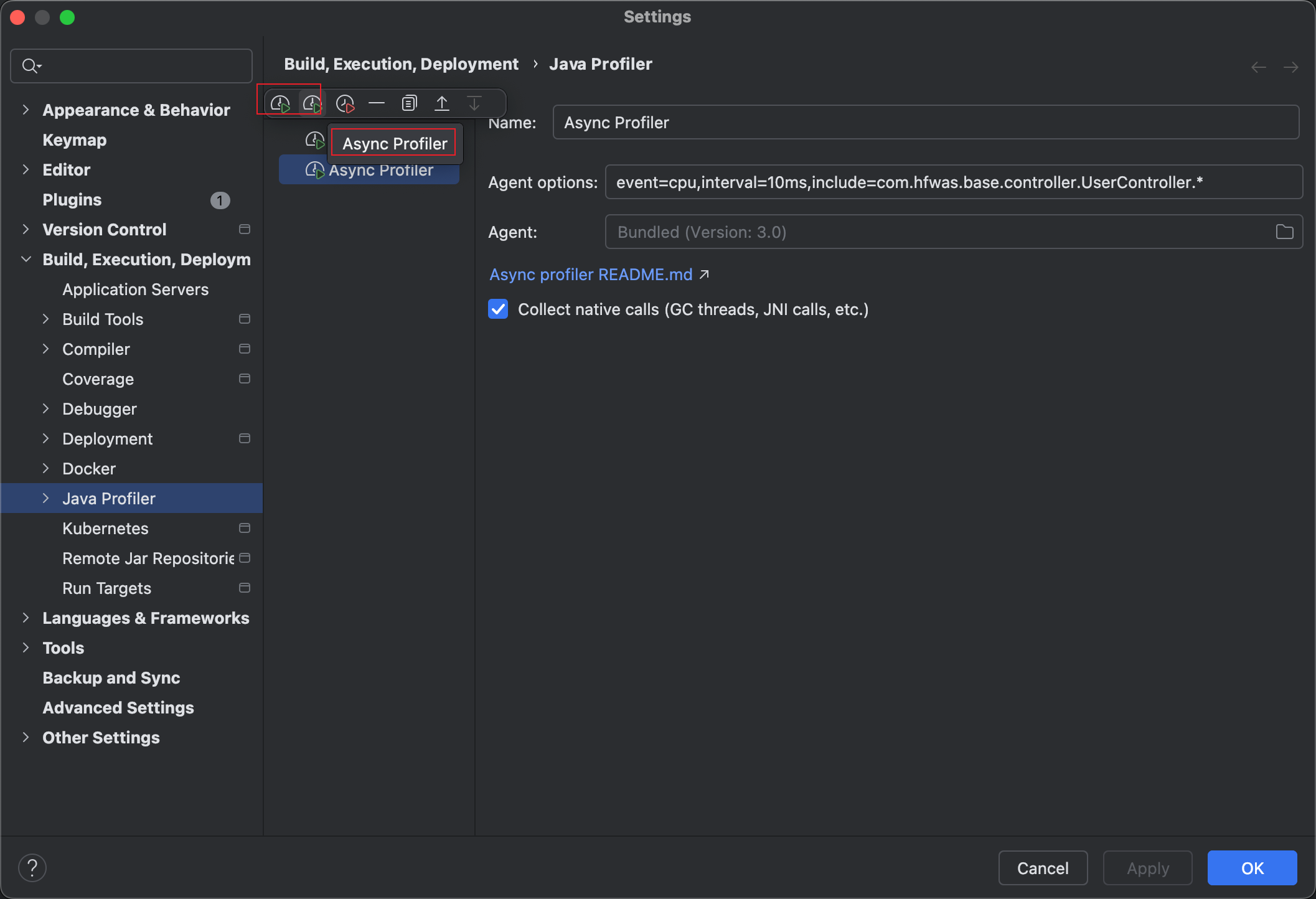Expand the Java Profiler tree node
Screen dimensions: 1316x899
(45, 498)
